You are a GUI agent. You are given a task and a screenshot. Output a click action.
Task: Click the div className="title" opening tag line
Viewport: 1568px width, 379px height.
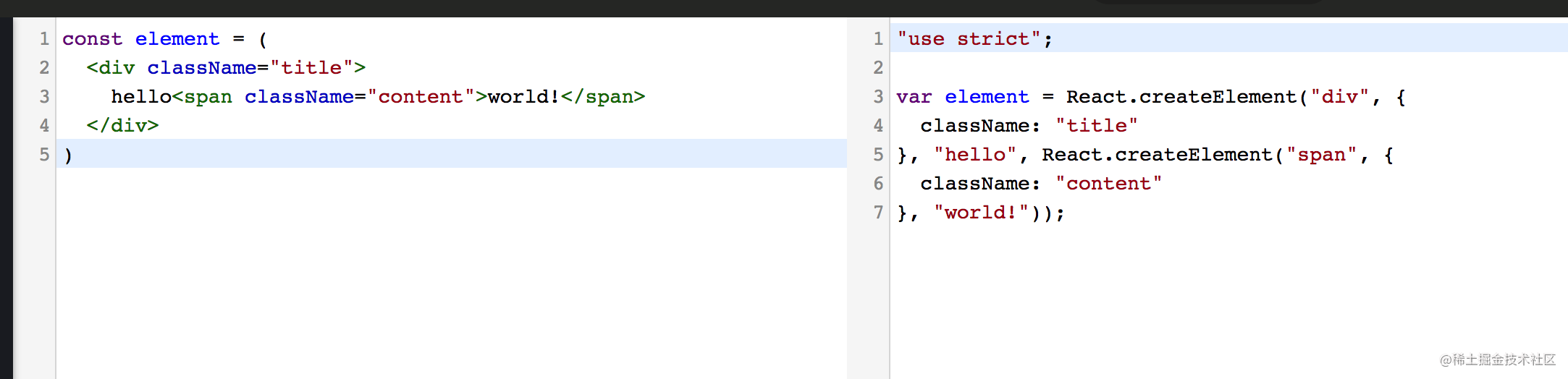tap(226, 67)
